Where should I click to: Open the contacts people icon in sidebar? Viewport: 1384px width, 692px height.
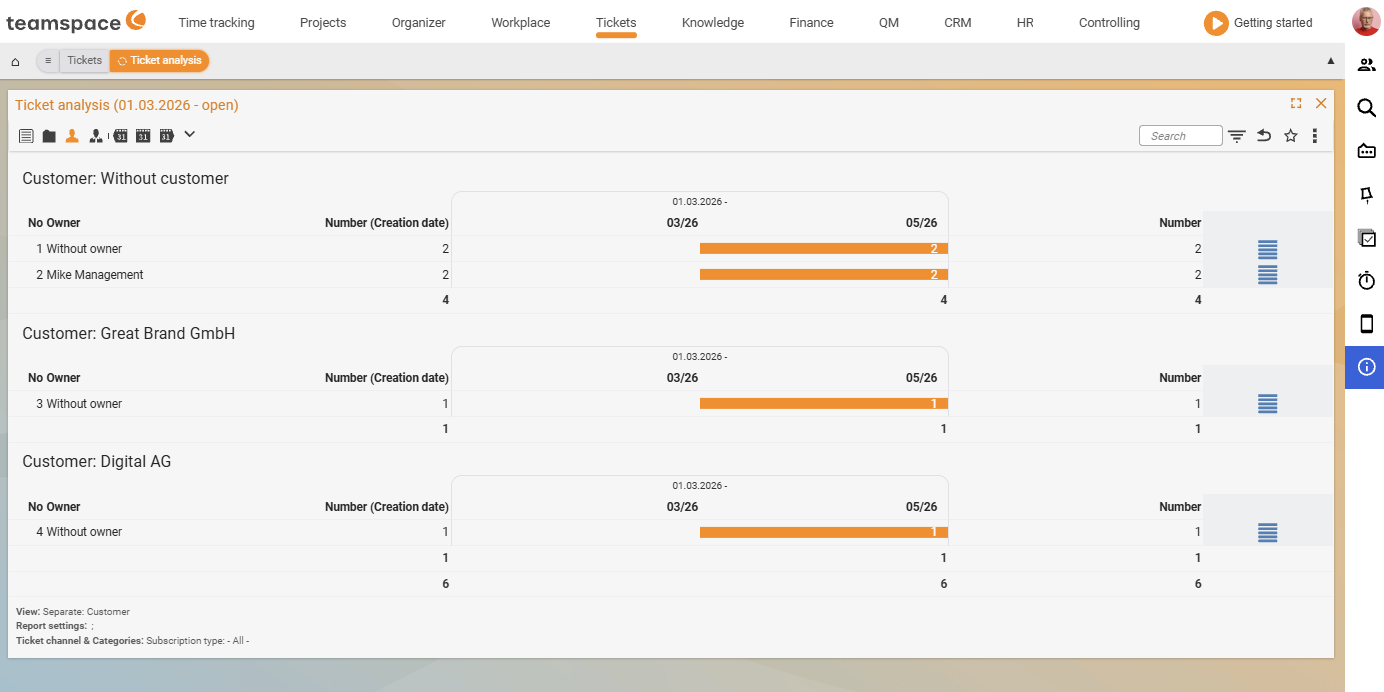point(1366,65)
